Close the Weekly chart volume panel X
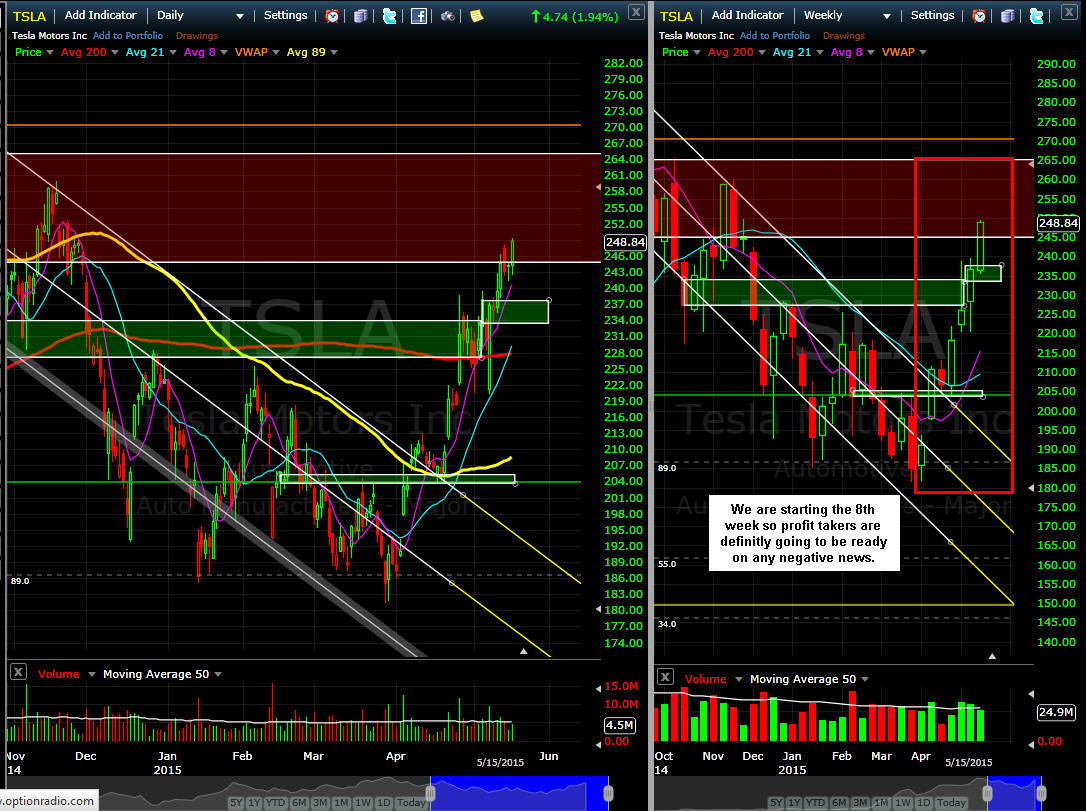The image size is (1086, 811). tap(665, 677)
